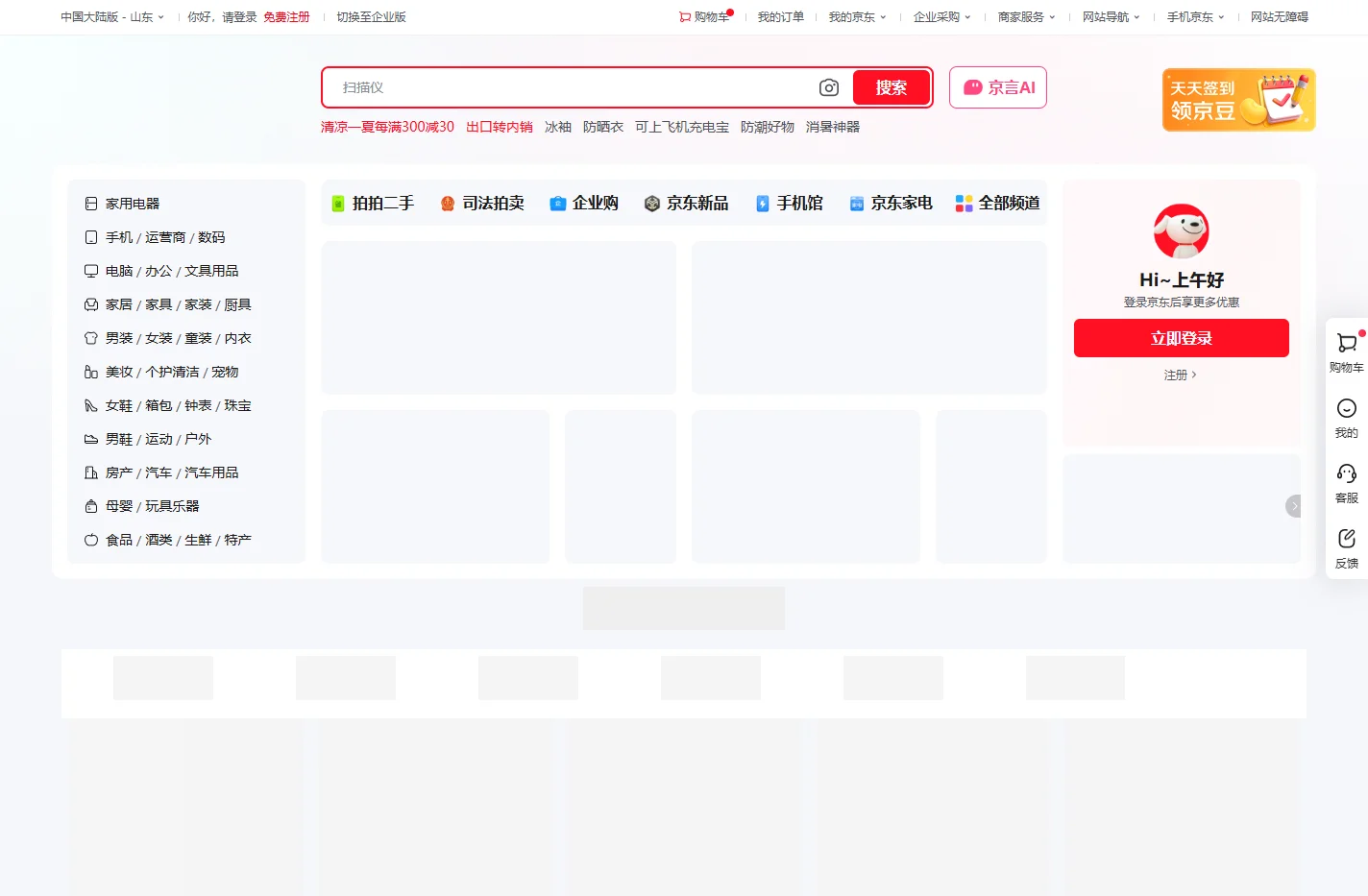Click the 家用电器 category icon
This screenshot has width=1368, height=896.
(91, 204)
